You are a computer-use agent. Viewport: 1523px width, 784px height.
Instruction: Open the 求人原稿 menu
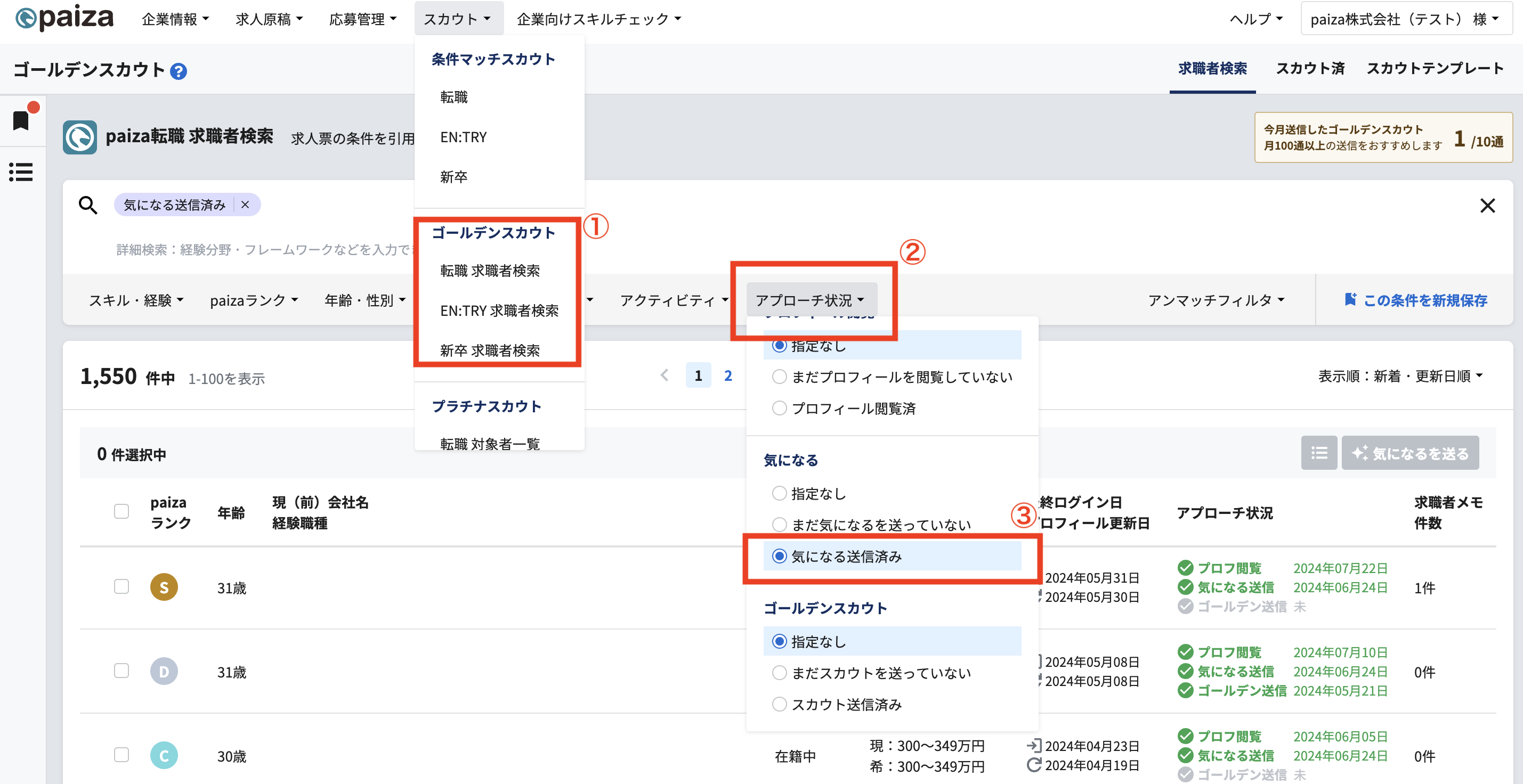click(x=269, y=19)
